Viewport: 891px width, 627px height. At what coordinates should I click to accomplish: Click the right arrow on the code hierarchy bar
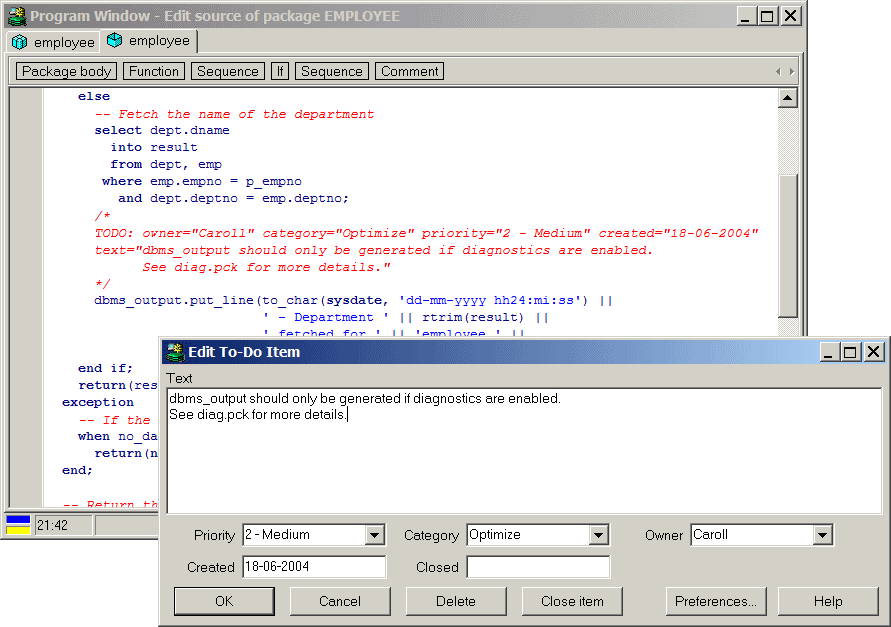(792, 72)
